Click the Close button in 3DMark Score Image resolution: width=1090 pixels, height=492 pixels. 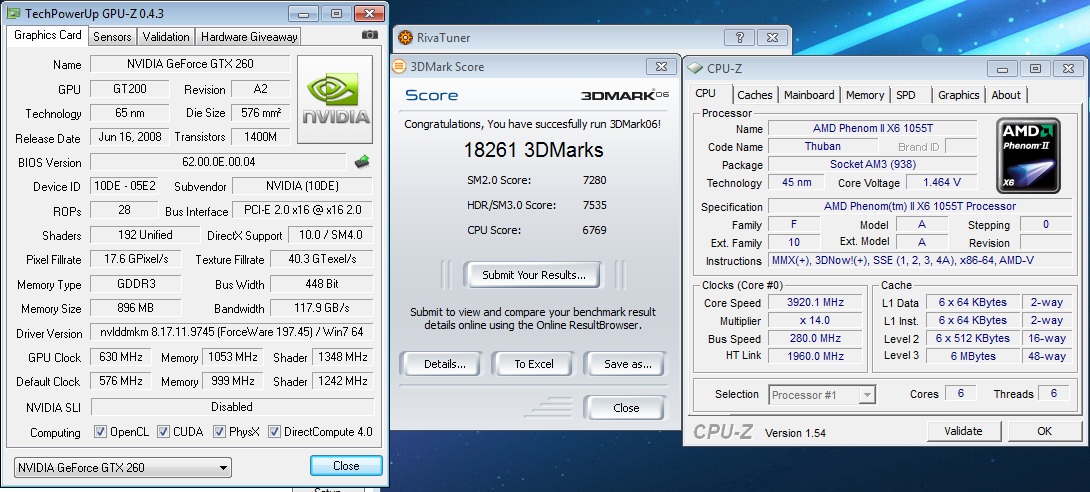click(x=626, y=408)
